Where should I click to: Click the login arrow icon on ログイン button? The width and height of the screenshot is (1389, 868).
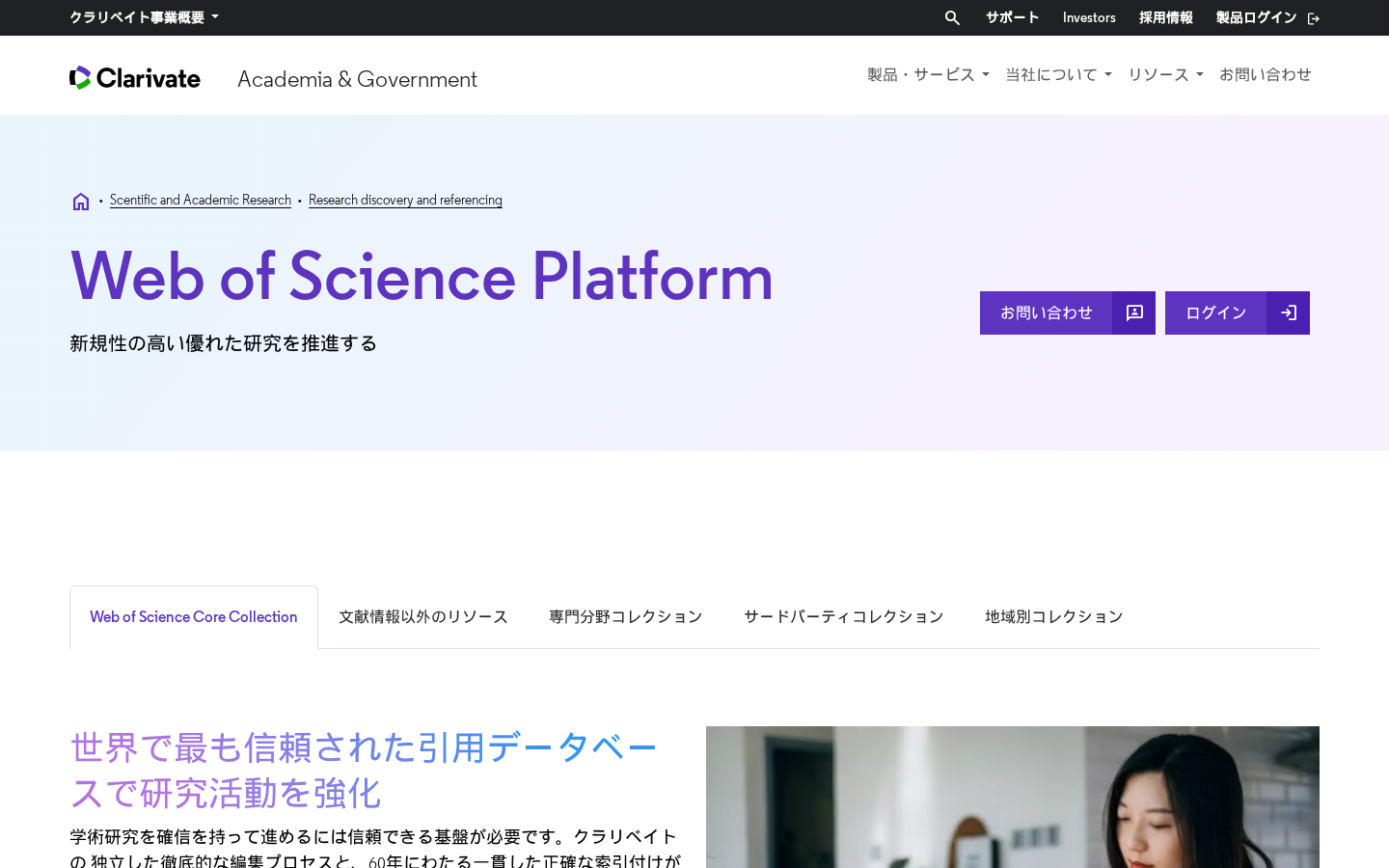pos(1289,312)
